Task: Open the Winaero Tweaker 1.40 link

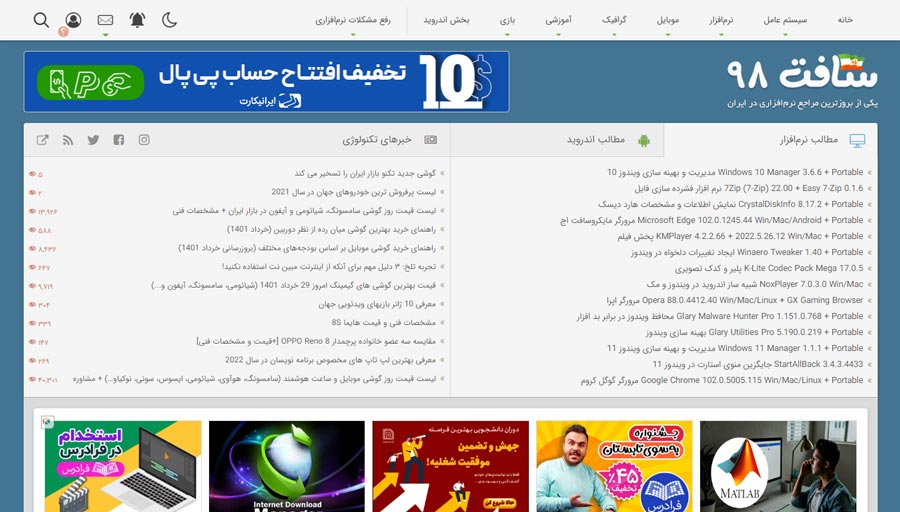Action: pyautogui.click(x=747, y=253)
